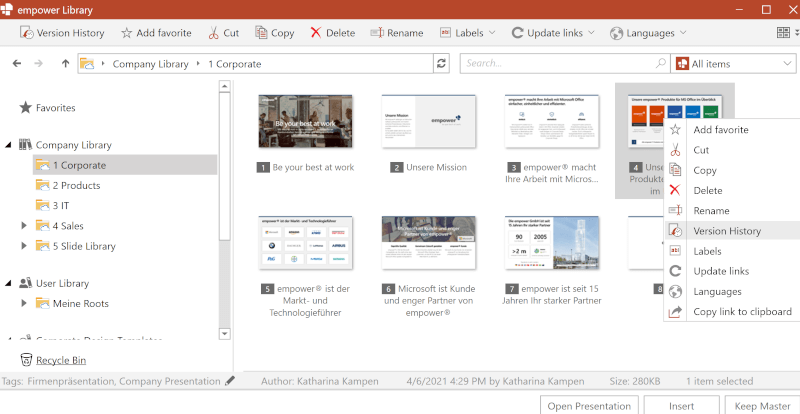Choose Rename in the context menu
Screen dimensions: 800x414
[732, 211]
